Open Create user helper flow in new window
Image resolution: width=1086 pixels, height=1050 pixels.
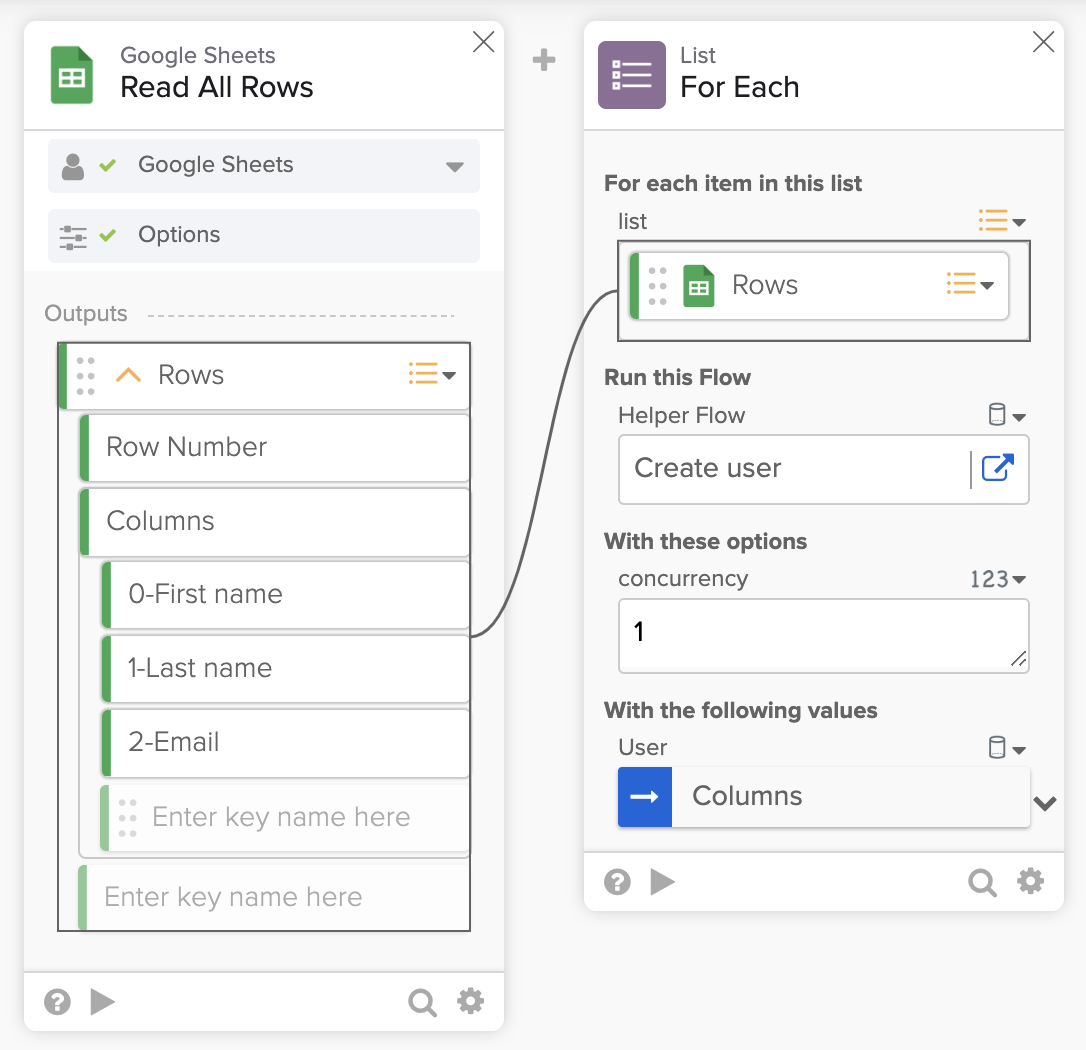click(997, 468)
